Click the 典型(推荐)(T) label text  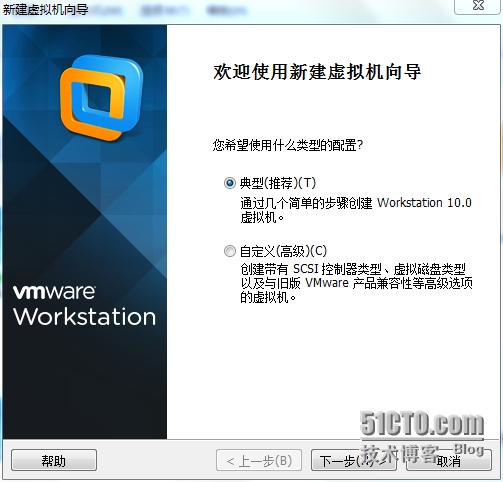pyautogui.click(x=278, y=183)
